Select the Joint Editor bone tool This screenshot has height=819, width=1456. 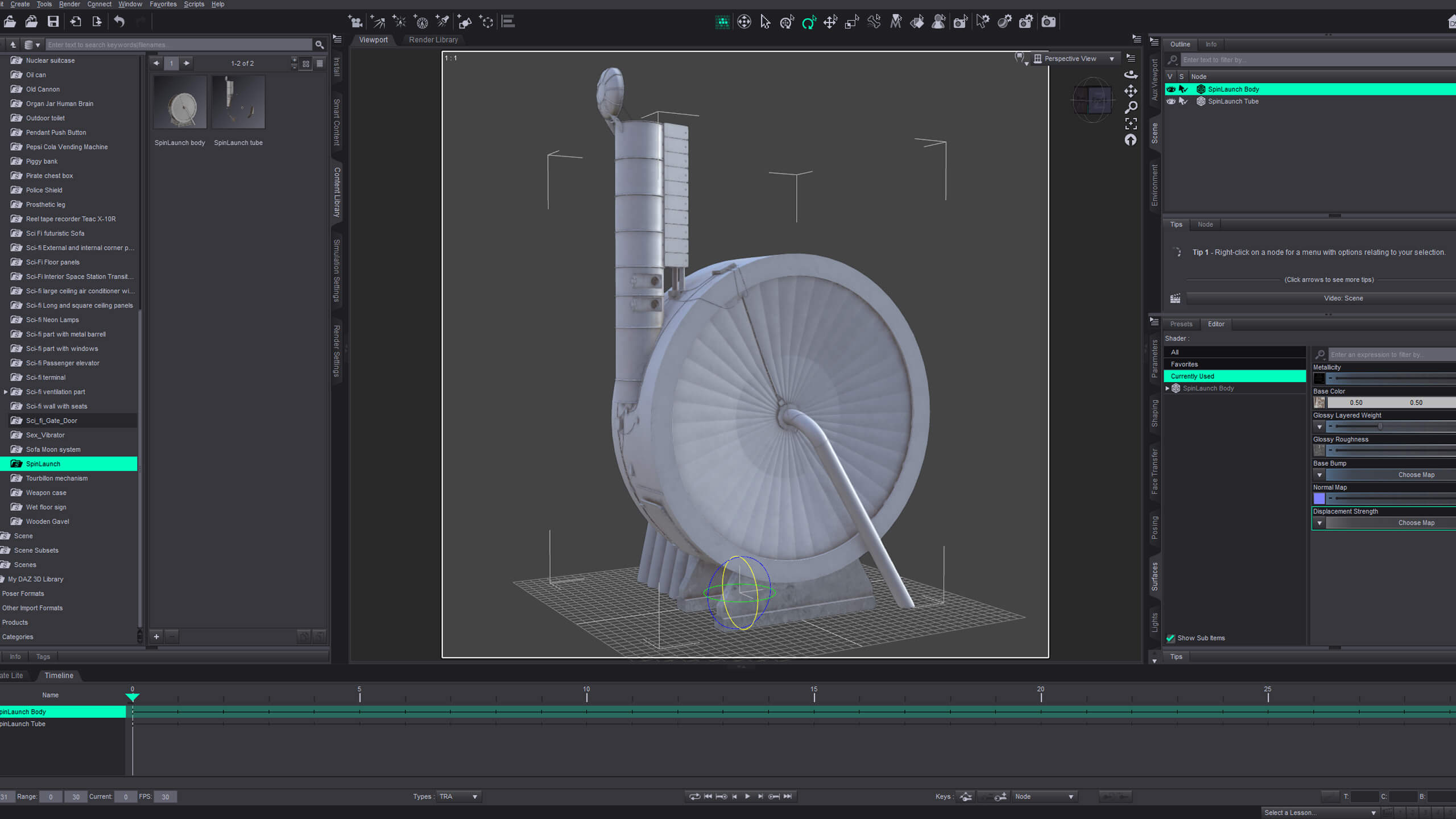(874, 22)
